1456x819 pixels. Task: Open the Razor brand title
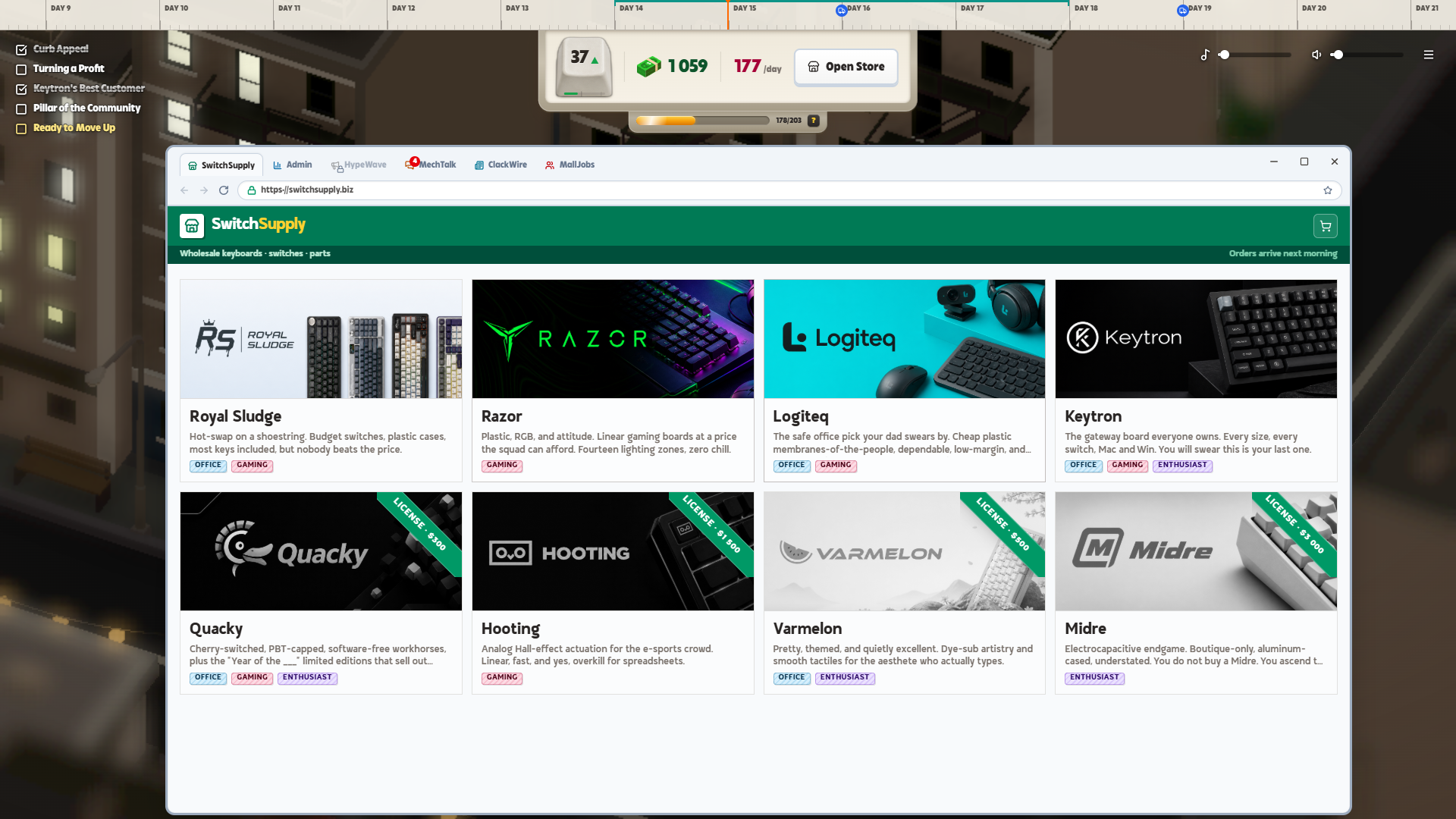(x=501, y=416)
